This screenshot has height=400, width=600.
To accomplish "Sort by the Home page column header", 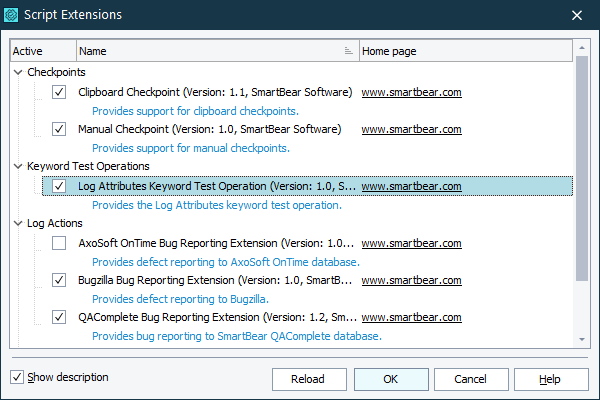I will (464, 50).
